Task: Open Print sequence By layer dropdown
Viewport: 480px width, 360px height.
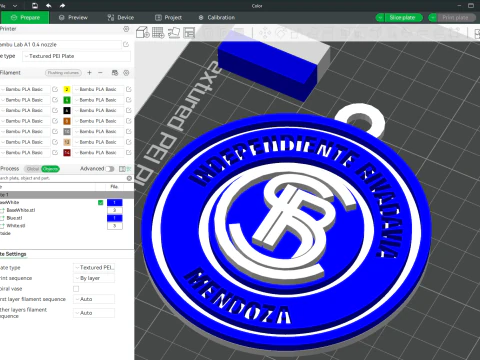Action: 94,278
